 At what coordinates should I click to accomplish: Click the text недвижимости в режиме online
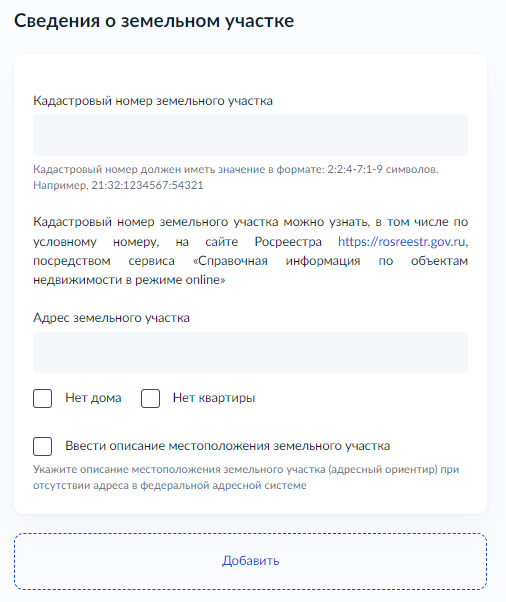(129, 280)
